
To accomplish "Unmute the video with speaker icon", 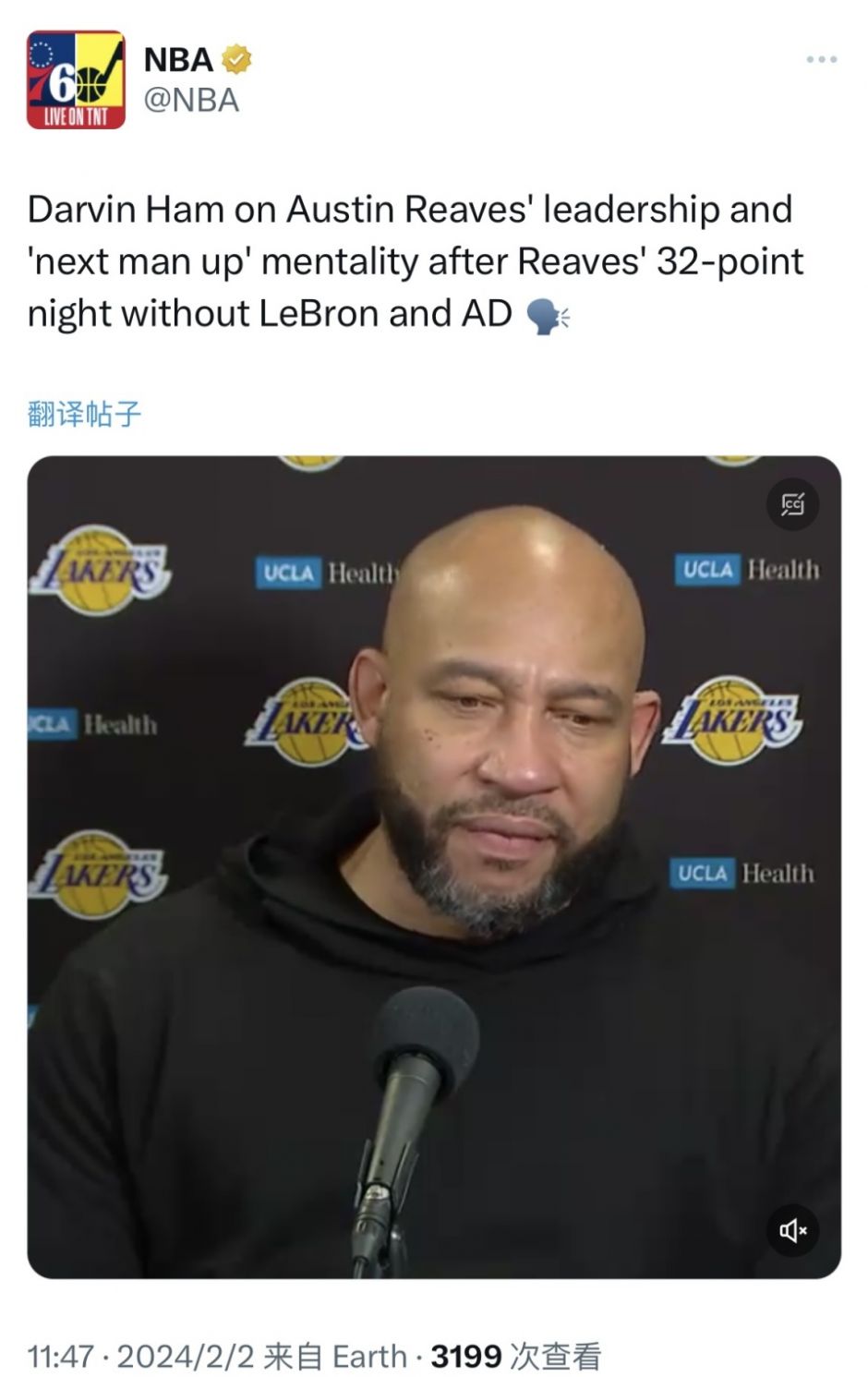I will click(792, 1229).
